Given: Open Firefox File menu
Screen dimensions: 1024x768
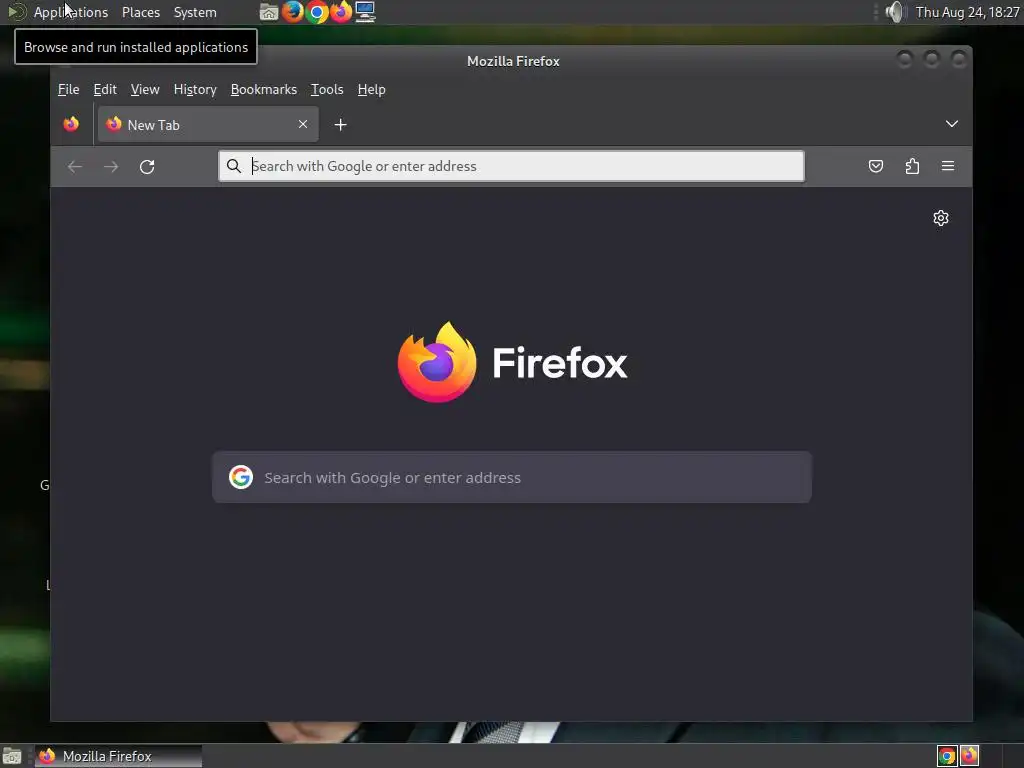Looking at the screenshot, I should pyautogui.click(x=69, y=89).
